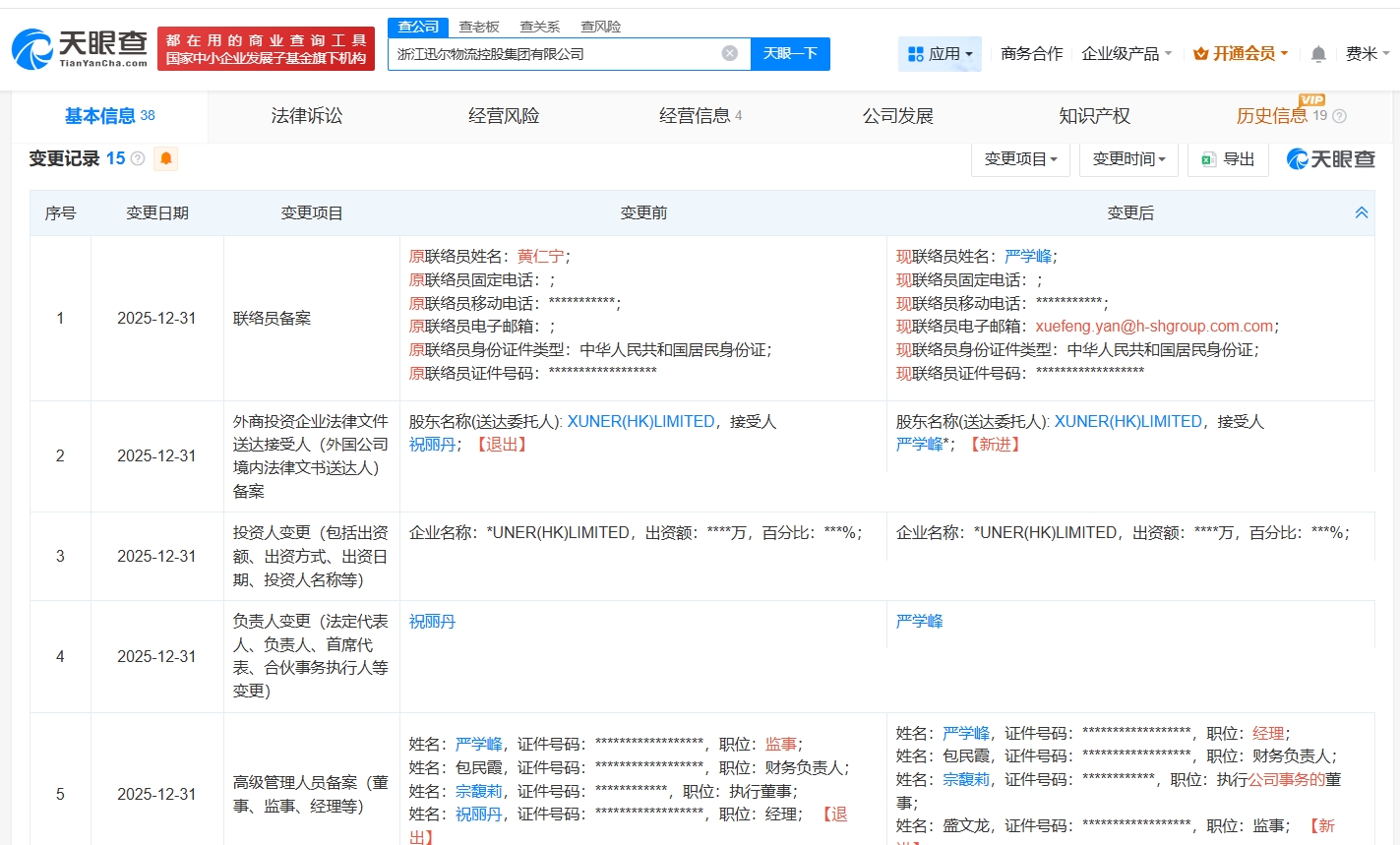Open the notification bell in header
Viewport: 1400px width, 845px height.
1318,54
